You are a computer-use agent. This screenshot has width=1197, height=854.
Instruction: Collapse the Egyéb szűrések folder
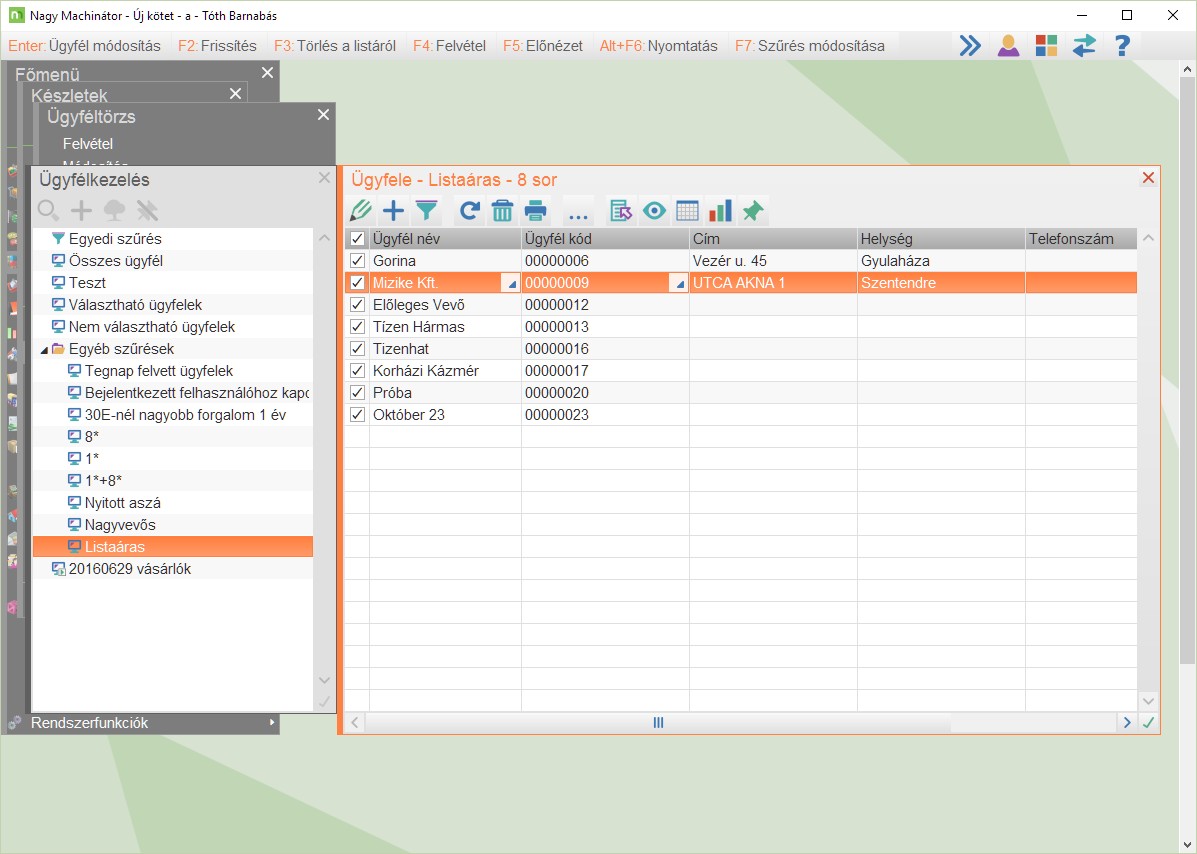click(x=43, y=349)
